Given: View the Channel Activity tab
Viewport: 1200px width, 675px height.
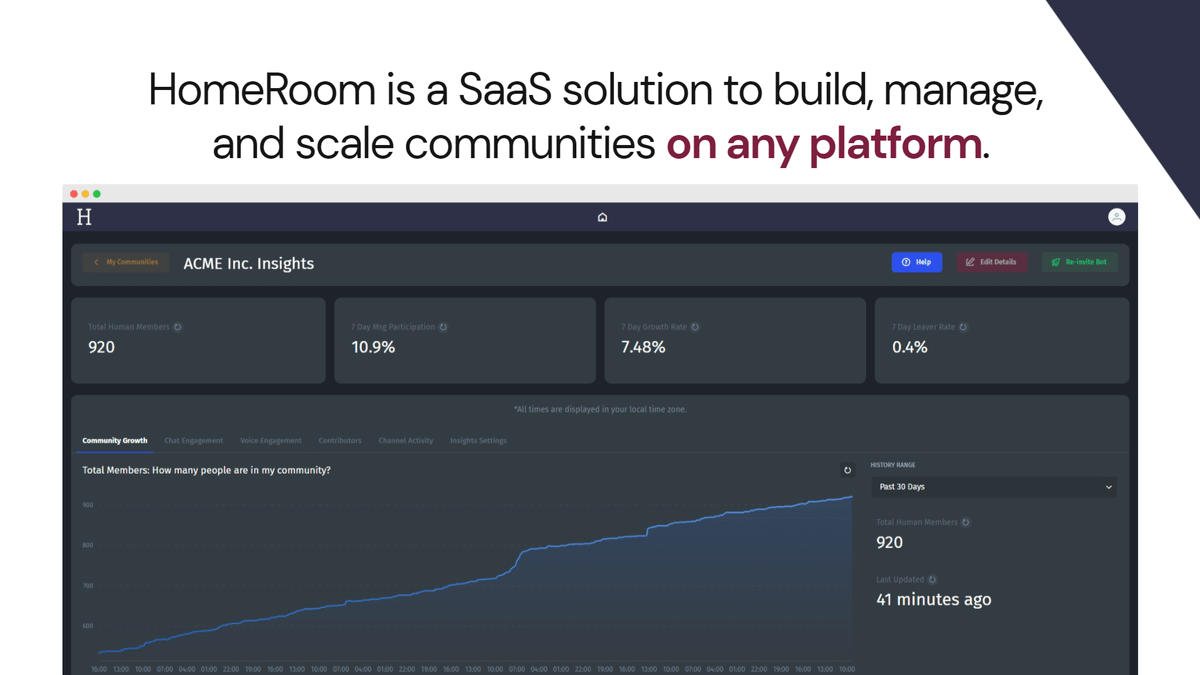Looking at the screenshot, I should pyautogui.click(x=405, y=441).
